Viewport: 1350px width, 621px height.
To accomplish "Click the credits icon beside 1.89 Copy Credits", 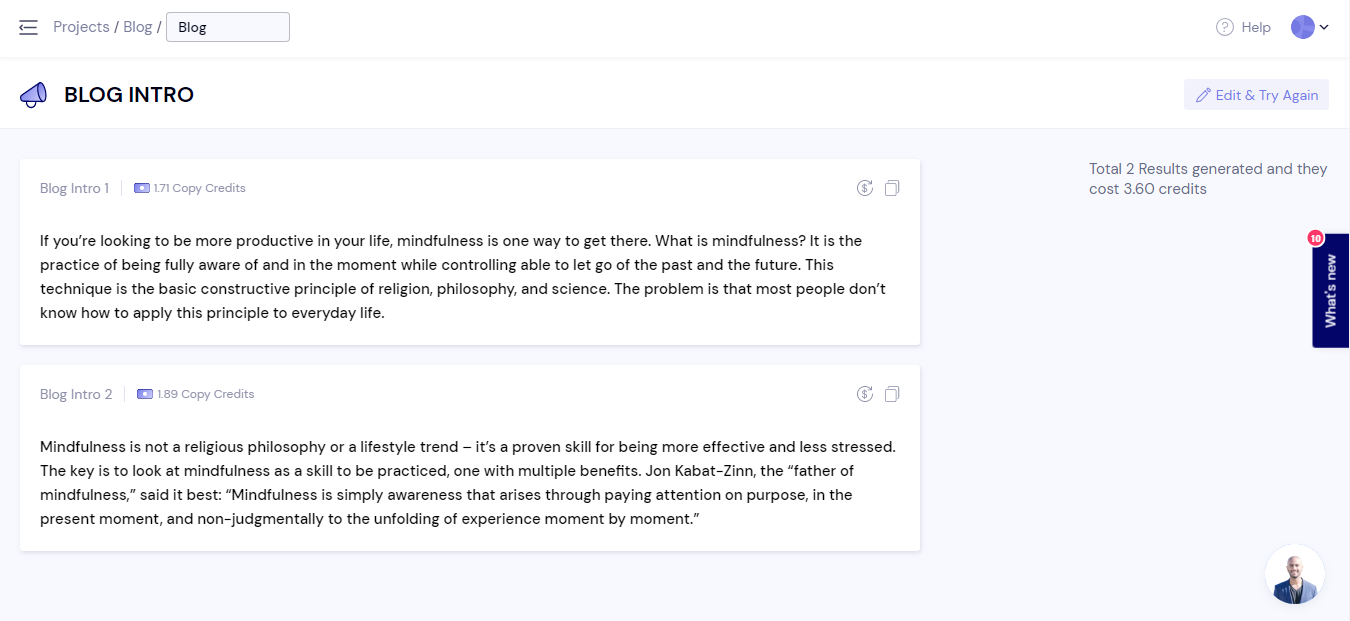I will point(145,394).
